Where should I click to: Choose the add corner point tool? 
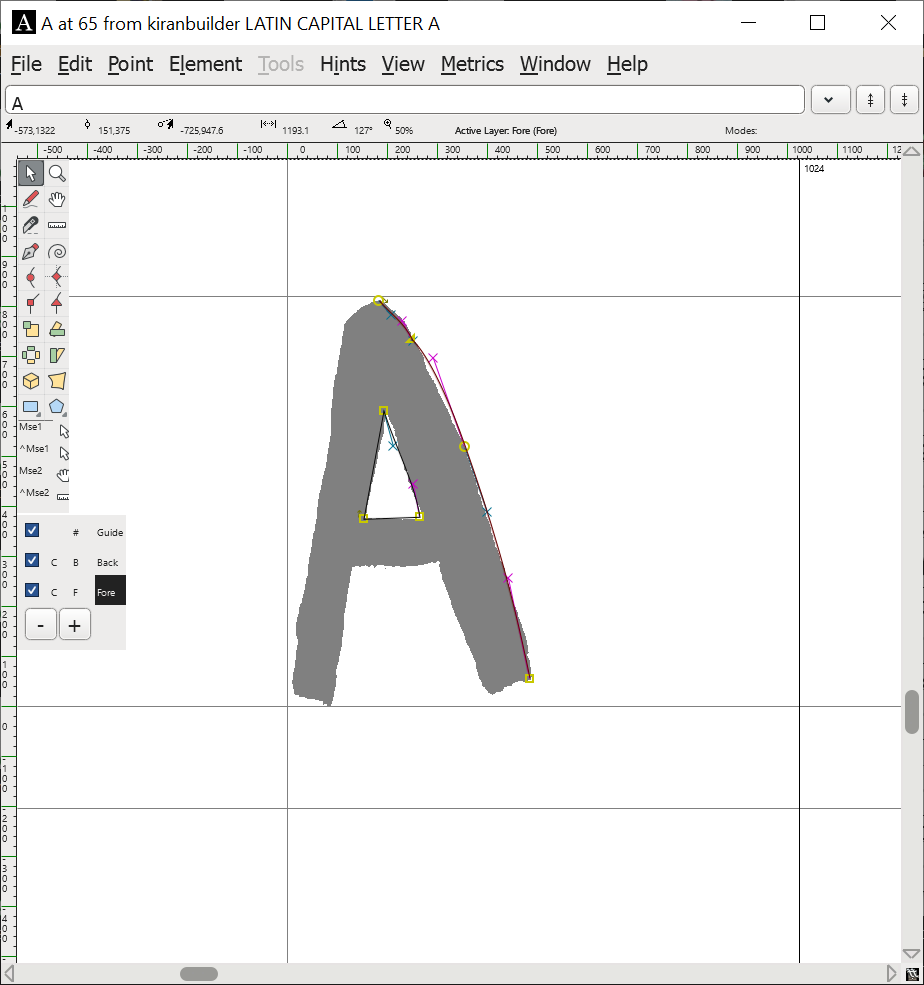(x=31, y=303)
